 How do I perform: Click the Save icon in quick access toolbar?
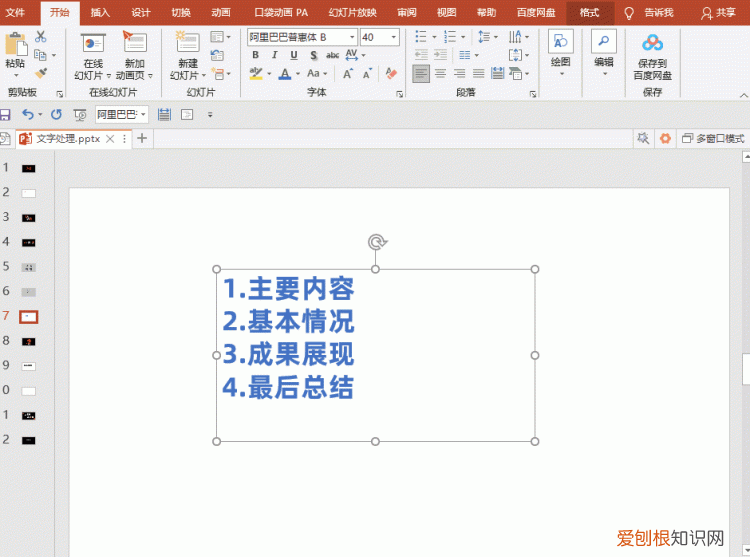point(5,114)
